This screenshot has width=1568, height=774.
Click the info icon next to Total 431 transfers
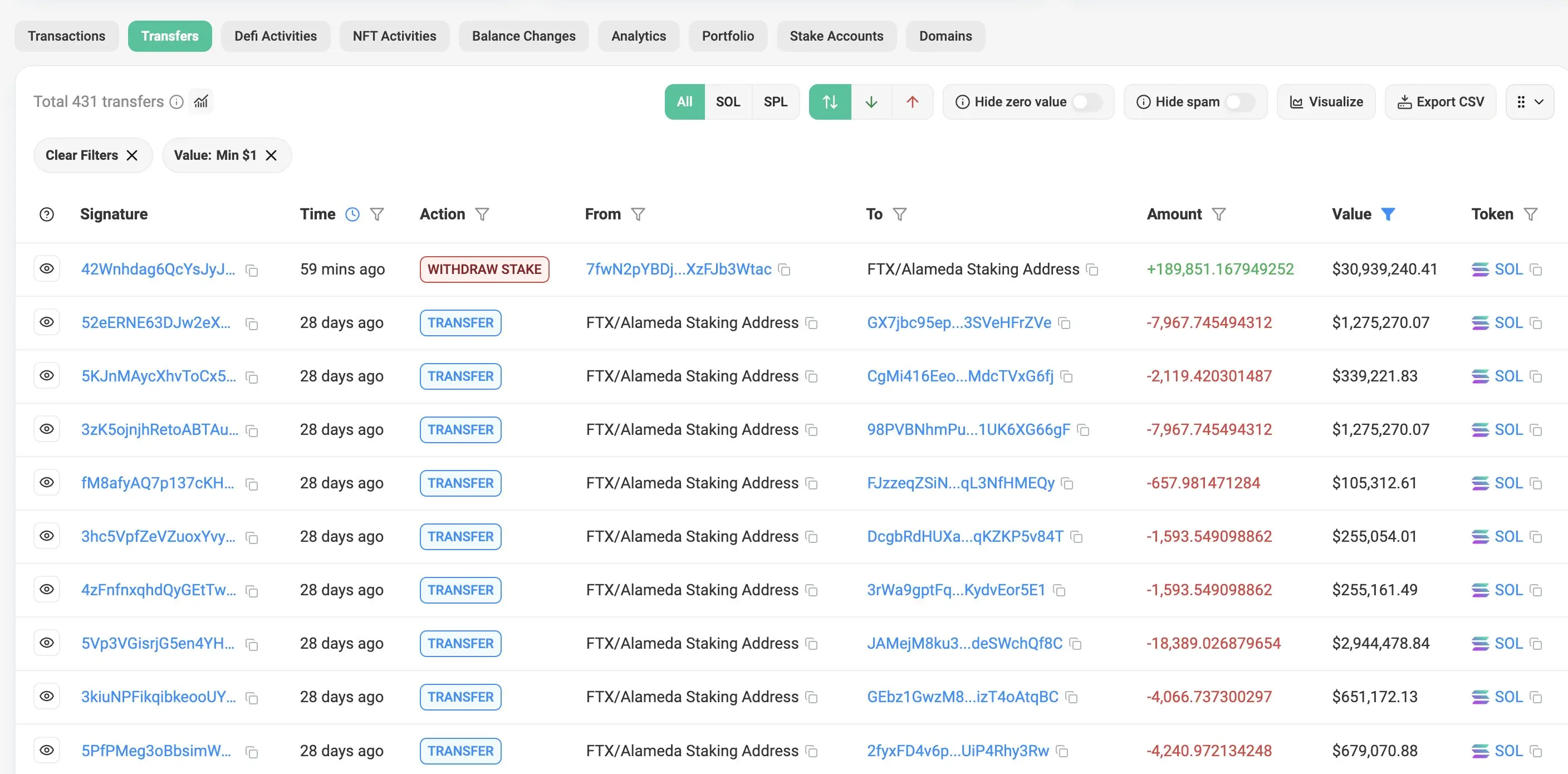point(177,101)
